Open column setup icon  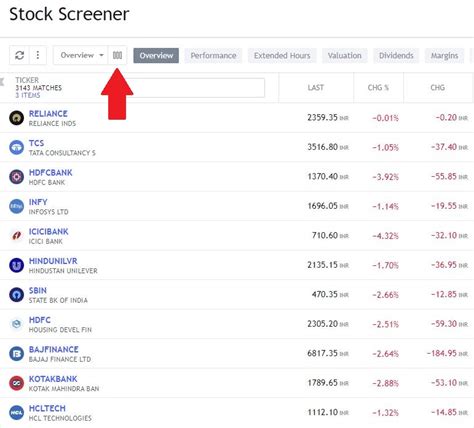[117, 55]
